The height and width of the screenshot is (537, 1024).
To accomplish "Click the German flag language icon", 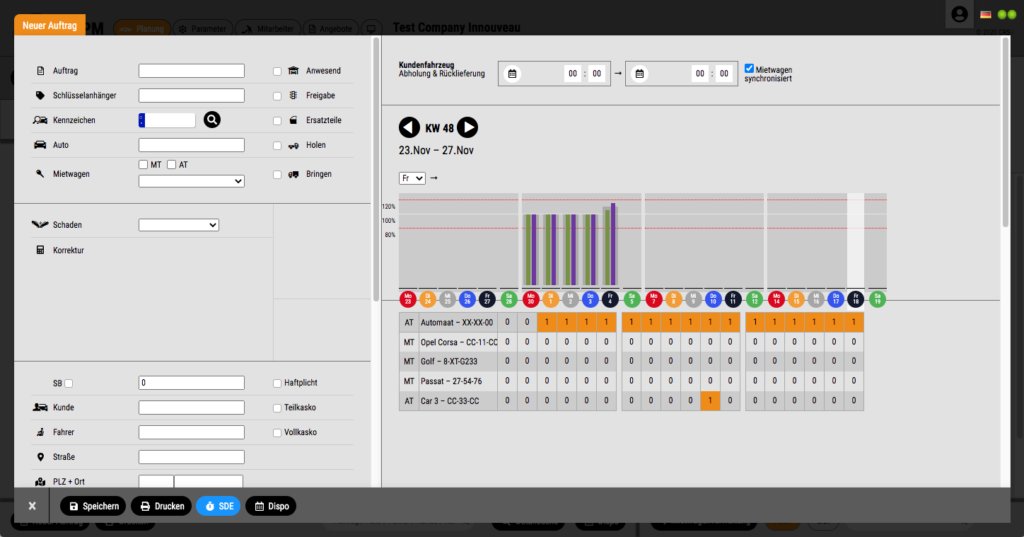I will point(986,15).
